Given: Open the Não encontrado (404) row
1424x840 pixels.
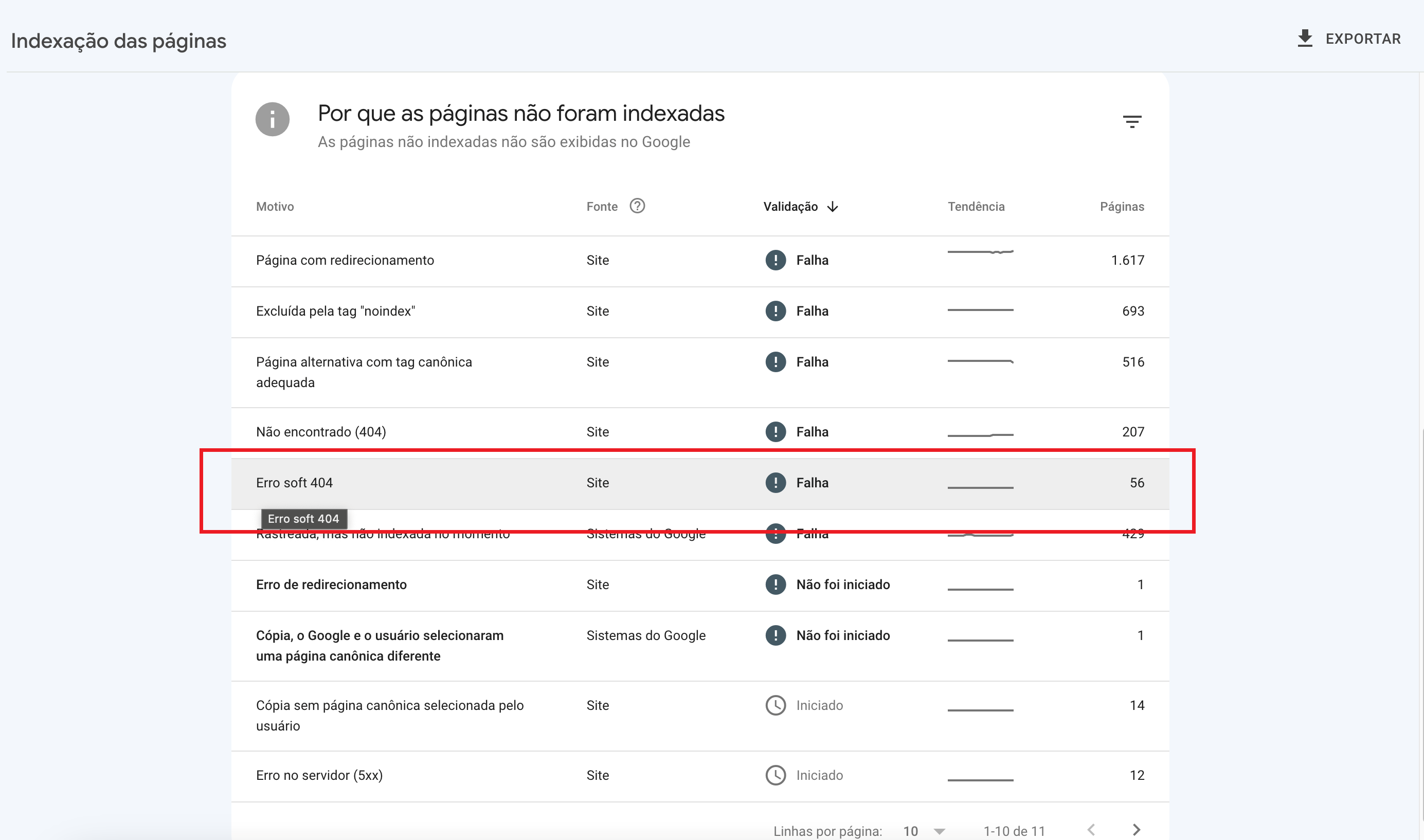Looking at the screenshot, I should coord(700,432).
